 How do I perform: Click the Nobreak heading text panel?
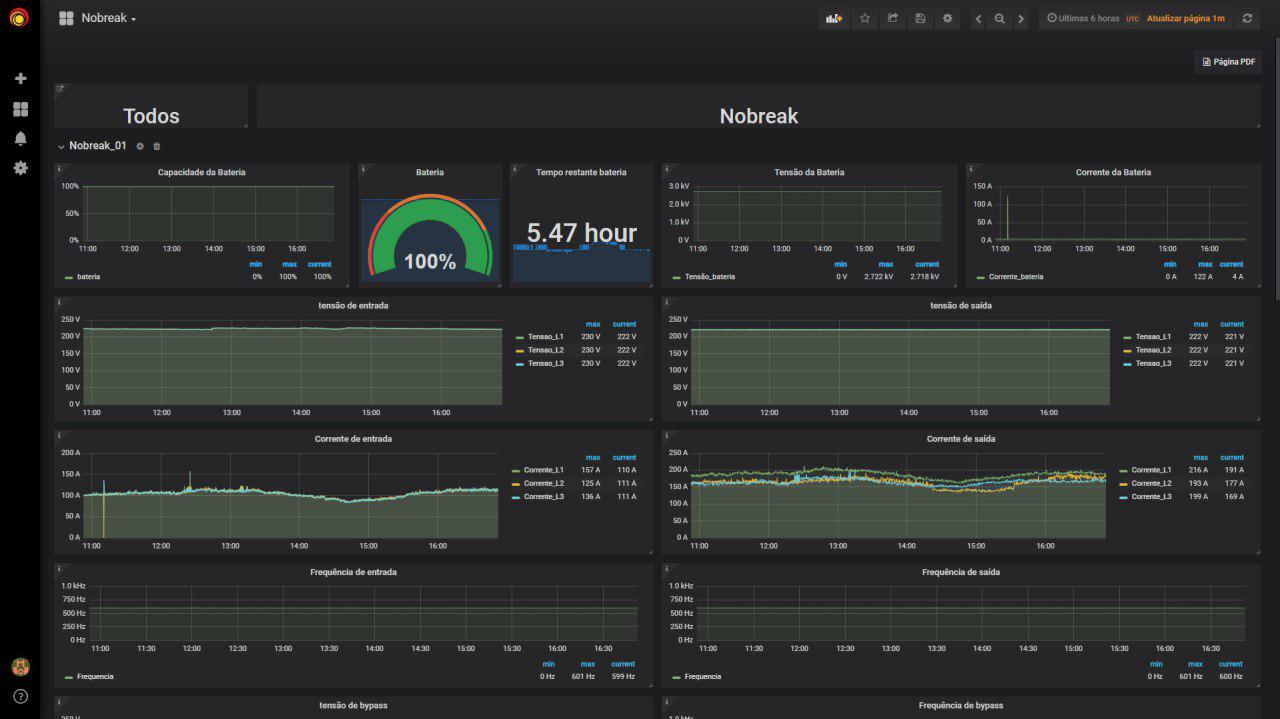(x=759, y=116)
